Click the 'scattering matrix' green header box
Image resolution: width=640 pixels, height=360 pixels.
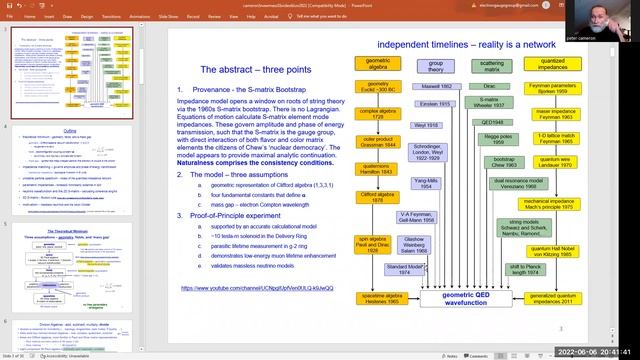tap(492, 66)
